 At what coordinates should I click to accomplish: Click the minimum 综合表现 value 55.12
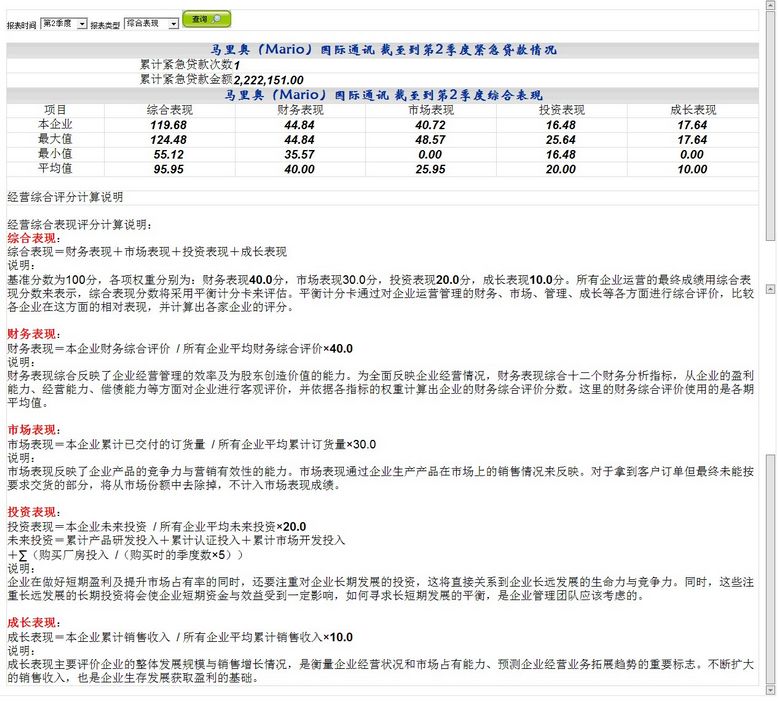[x=169, y=155]
